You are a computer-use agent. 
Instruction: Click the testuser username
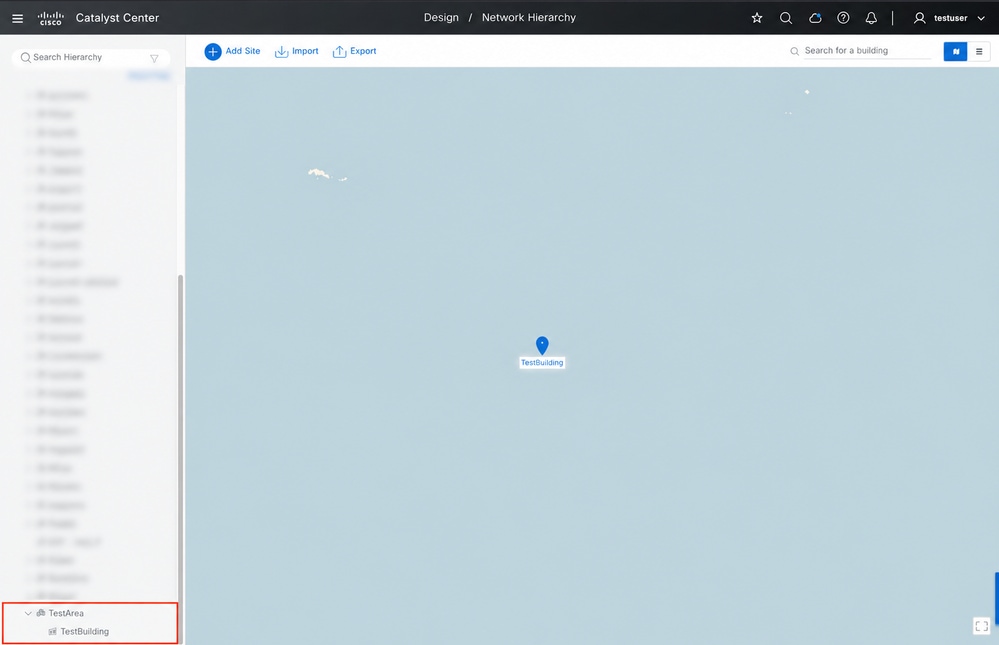(951, 18)
